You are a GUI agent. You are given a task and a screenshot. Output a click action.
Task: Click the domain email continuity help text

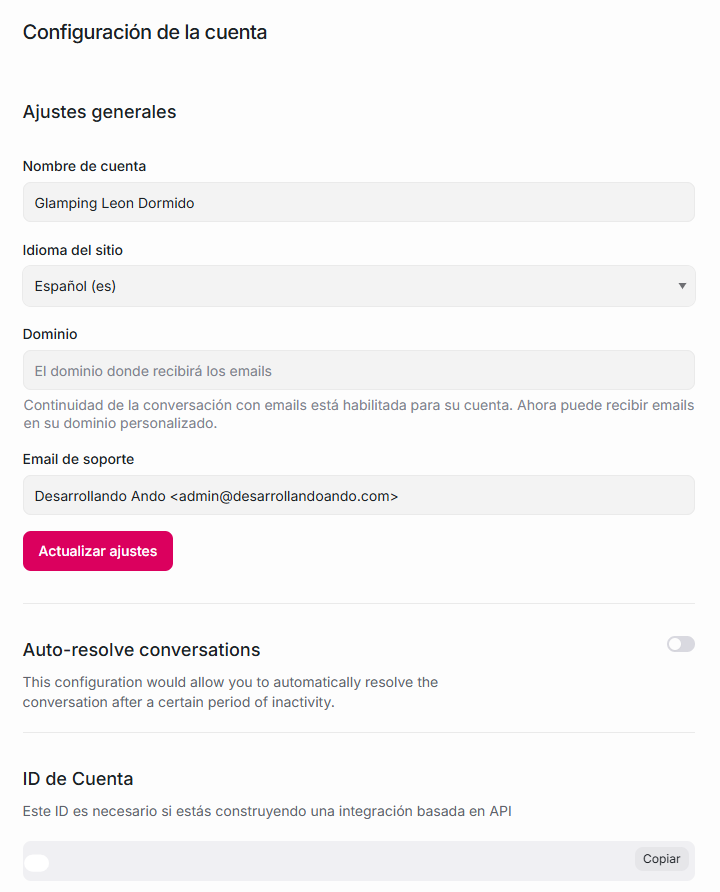358,414
